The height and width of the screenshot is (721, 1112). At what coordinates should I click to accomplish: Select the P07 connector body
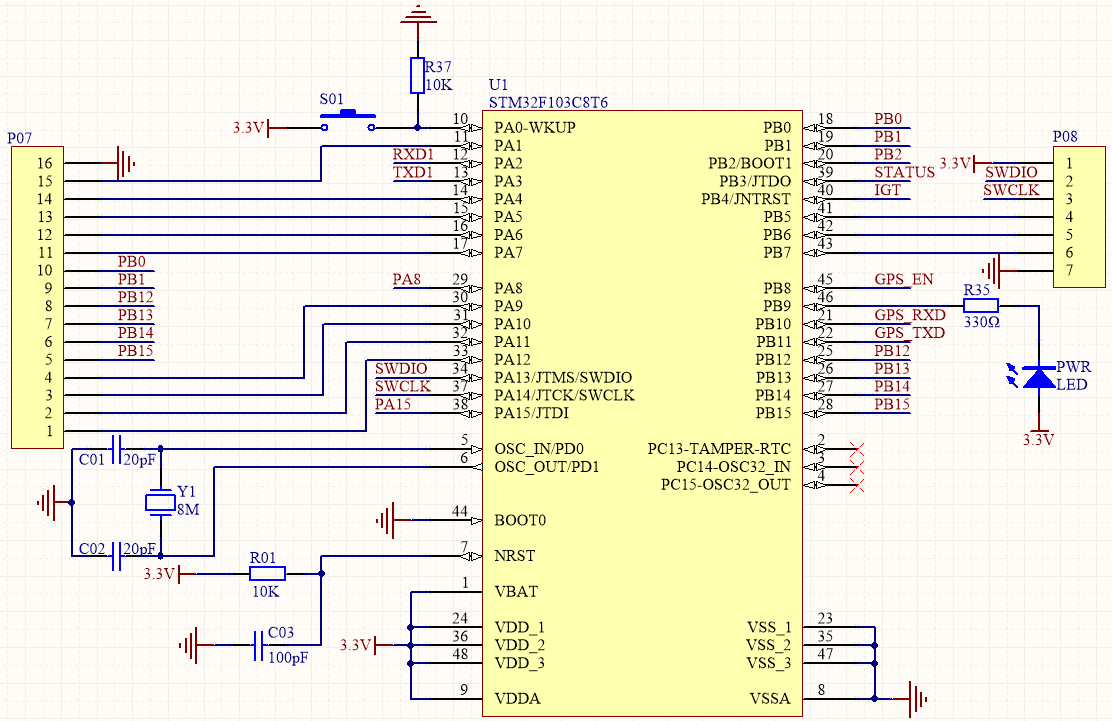click(x=38, y=298)
